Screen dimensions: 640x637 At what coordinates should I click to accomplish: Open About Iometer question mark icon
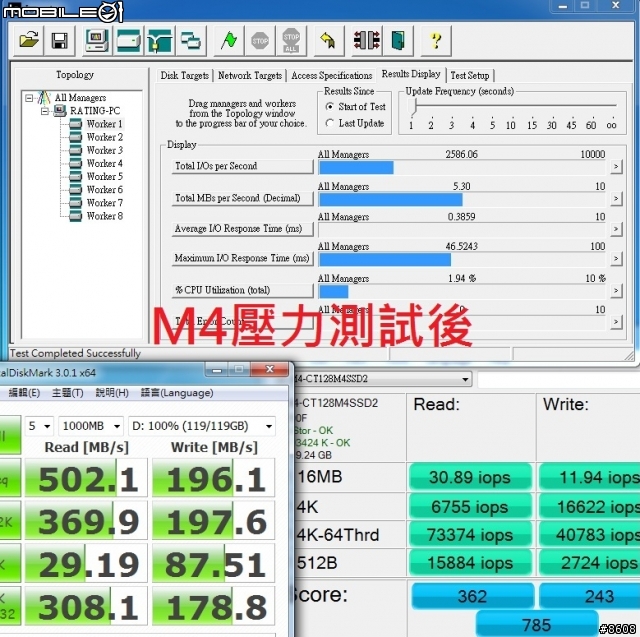436,41
